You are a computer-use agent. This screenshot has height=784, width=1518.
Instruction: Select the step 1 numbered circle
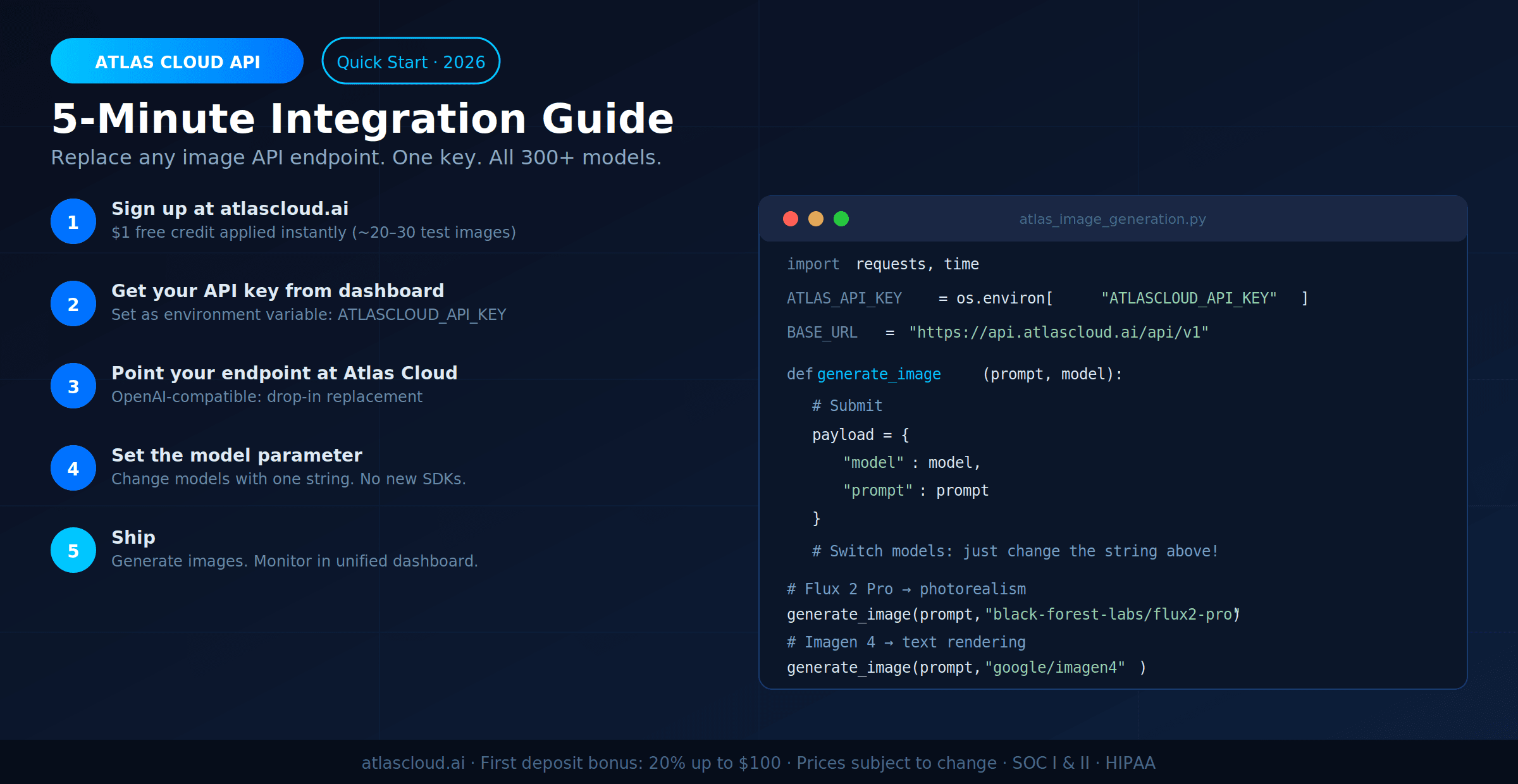[x=73, y=221]
